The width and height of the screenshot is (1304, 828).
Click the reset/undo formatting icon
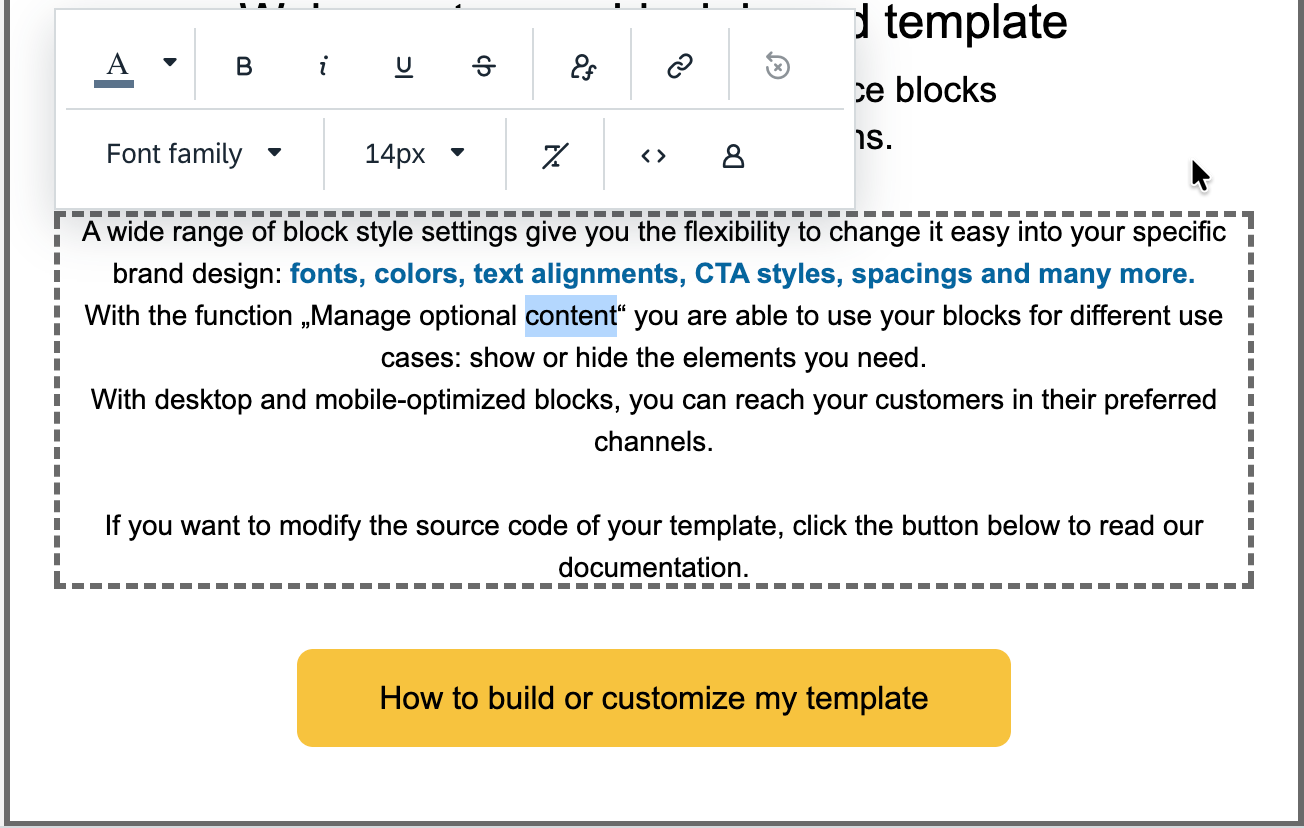[777, 67]
